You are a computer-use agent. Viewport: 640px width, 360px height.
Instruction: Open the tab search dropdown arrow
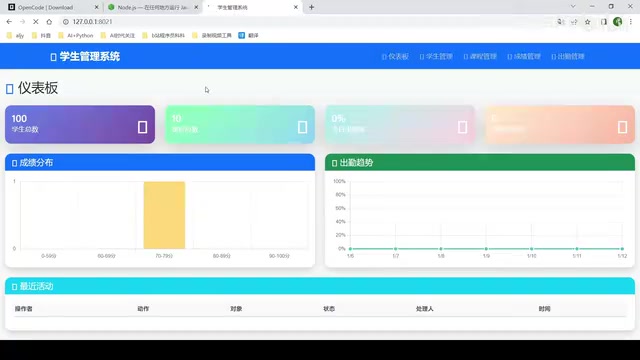tap(573, 7)
